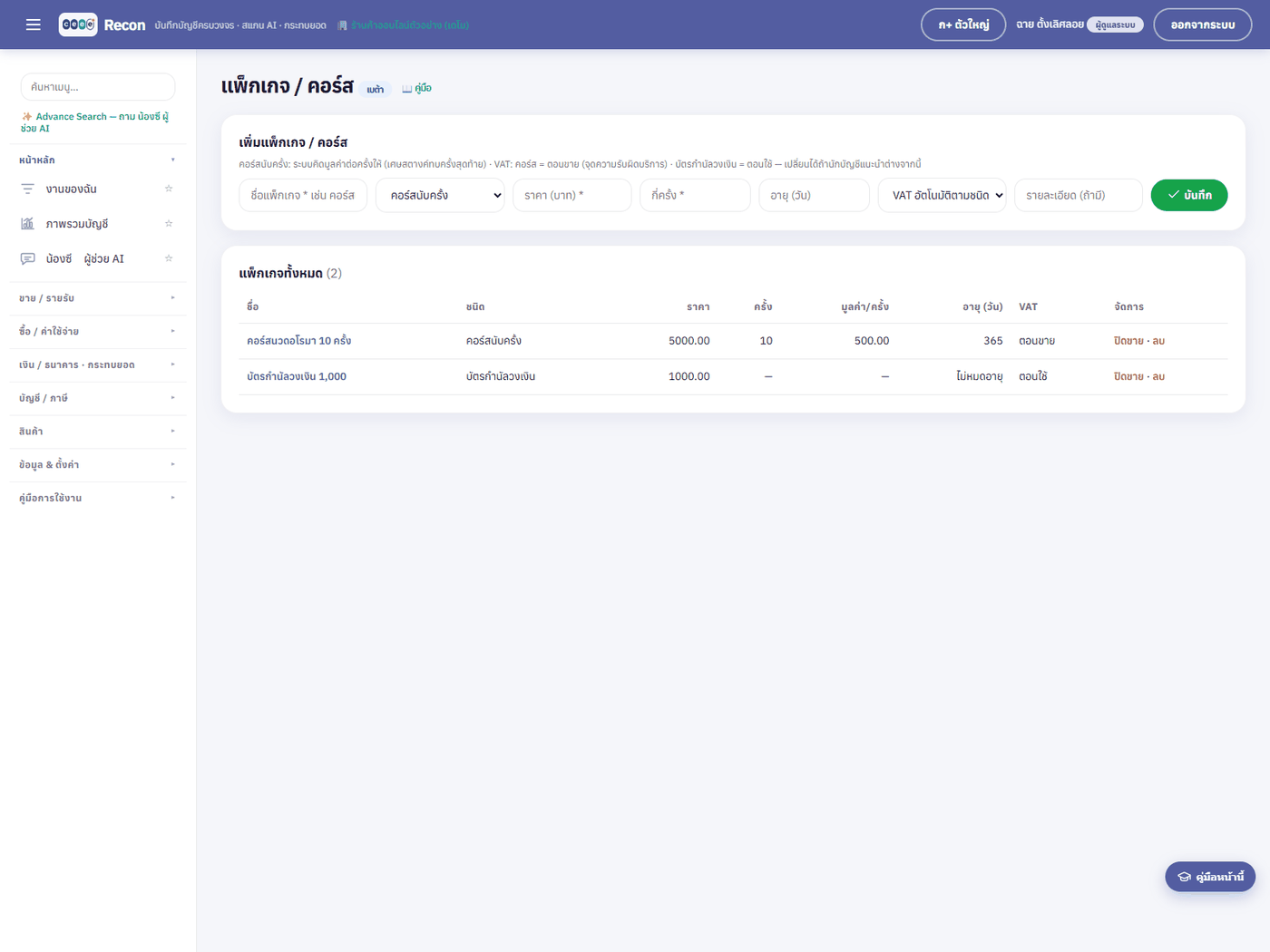Expand the ข้อมูล & ตั้งค่า section
Image resolution: width=1270 pixels, height=952 pixels.
[97, 464]
